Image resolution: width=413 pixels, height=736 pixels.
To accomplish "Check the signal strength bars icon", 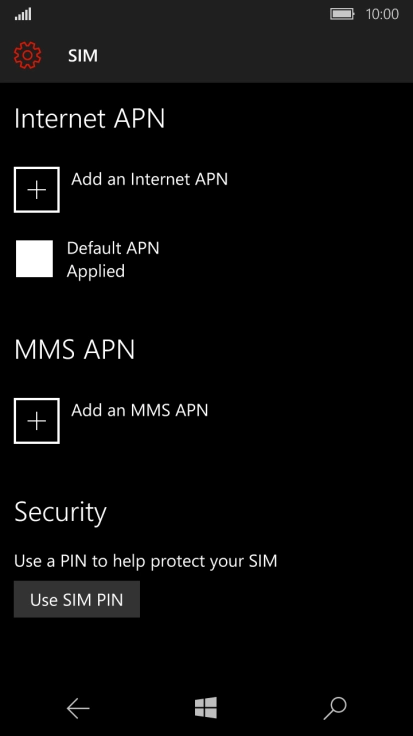I will point(23,15).
